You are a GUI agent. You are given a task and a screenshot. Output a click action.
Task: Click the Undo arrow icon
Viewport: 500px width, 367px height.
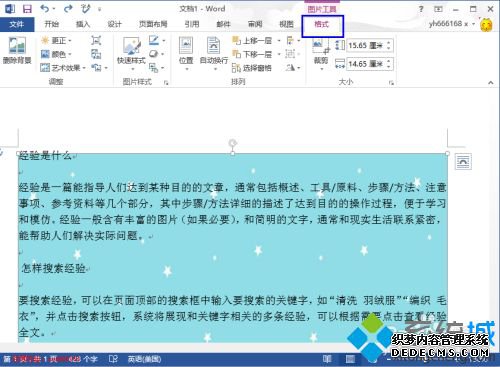click(x=45, y=9)
